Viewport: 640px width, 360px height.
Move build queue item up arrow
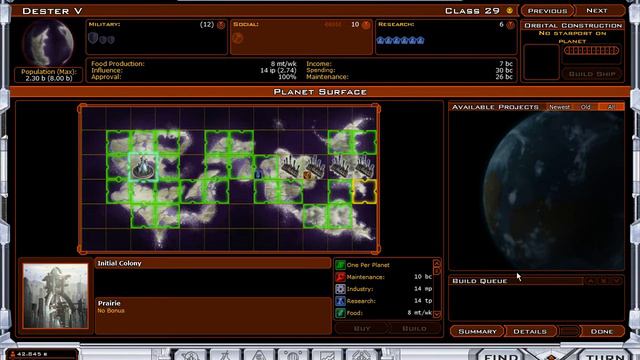(x=590, y=281)
